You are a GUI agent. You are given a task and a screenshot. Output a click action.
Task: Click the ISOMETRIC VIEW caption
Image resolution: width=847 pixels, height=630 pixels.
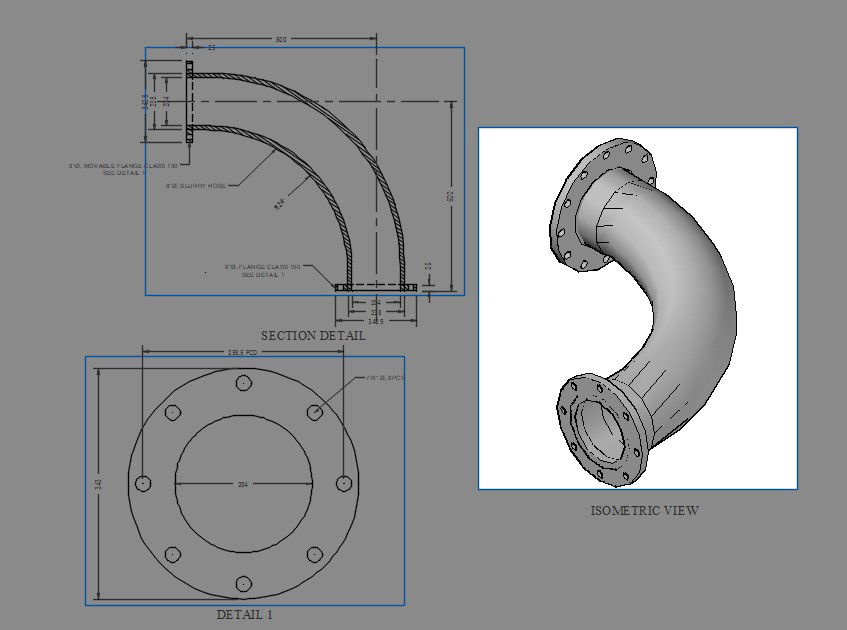(644, 510)
